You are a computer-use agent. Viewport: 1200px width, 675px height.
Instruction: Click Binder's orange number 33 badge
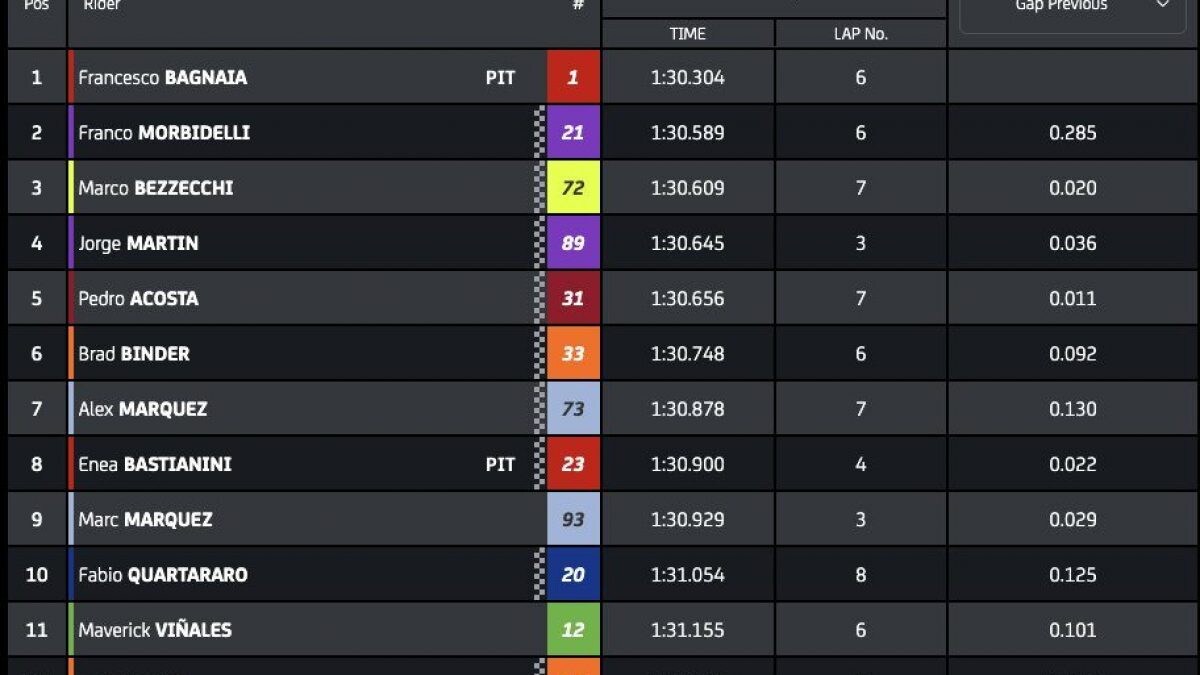pos(573,354)
